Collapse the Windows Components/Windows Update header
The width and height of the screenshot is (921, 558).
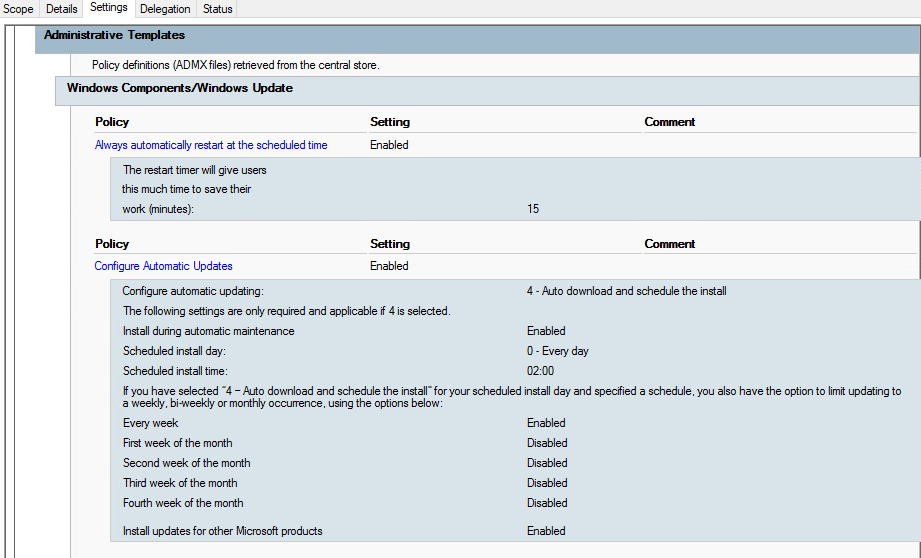pos(488,90)
